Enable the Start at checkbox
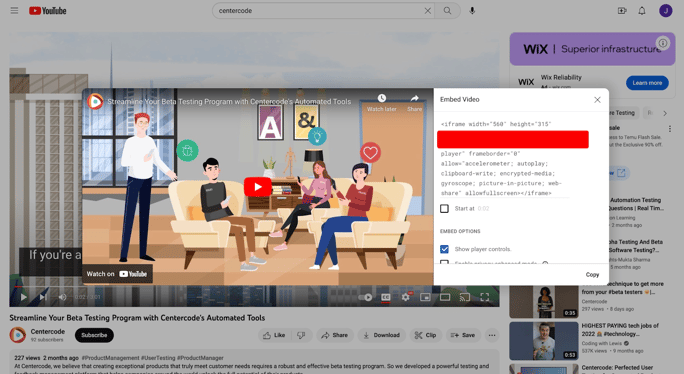The width and height of the screenshot is (684, 374). pyautogui.click(x=444, y=209)
